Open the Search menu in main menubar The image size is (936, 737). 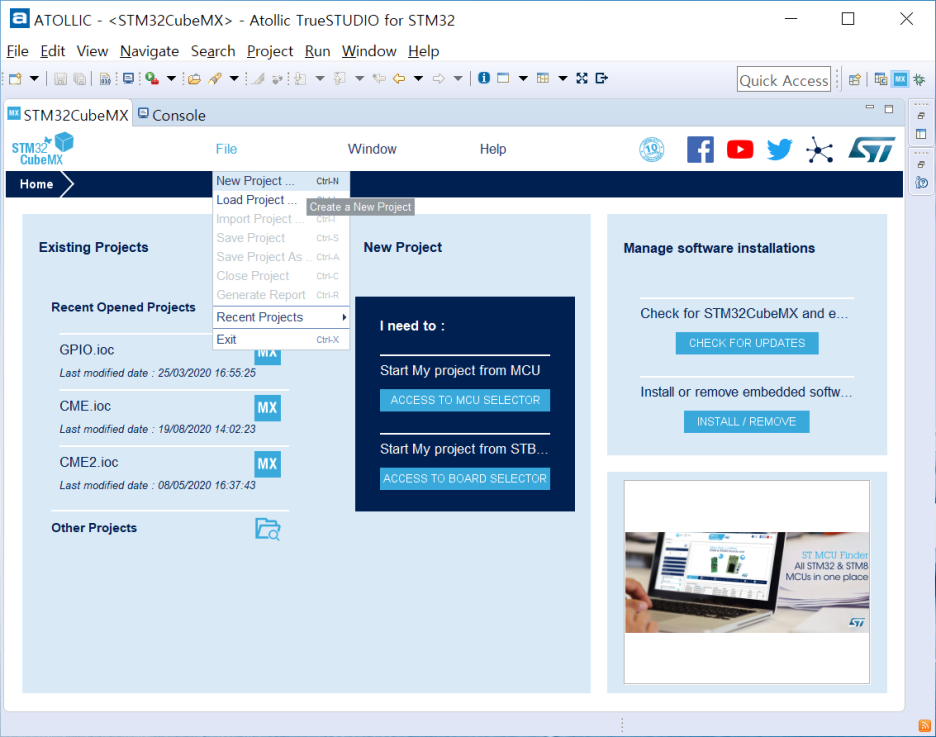point(213,51)
